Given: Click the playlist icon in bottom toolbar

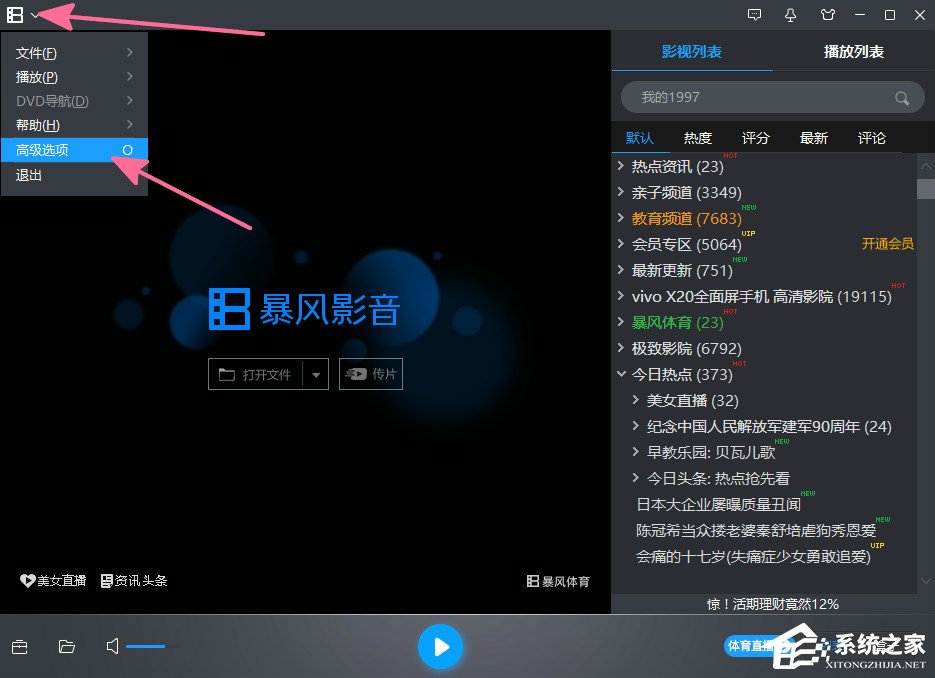Looking at the screenshot, I should [x=19, y=647].
